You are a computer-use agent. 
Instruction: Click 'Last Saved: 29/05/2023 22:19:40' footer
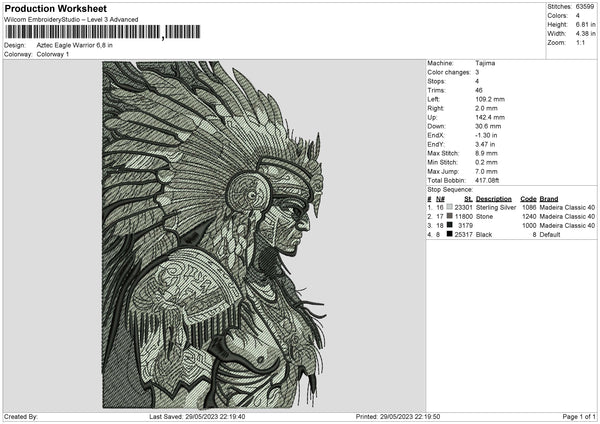(x=197, y=417)
